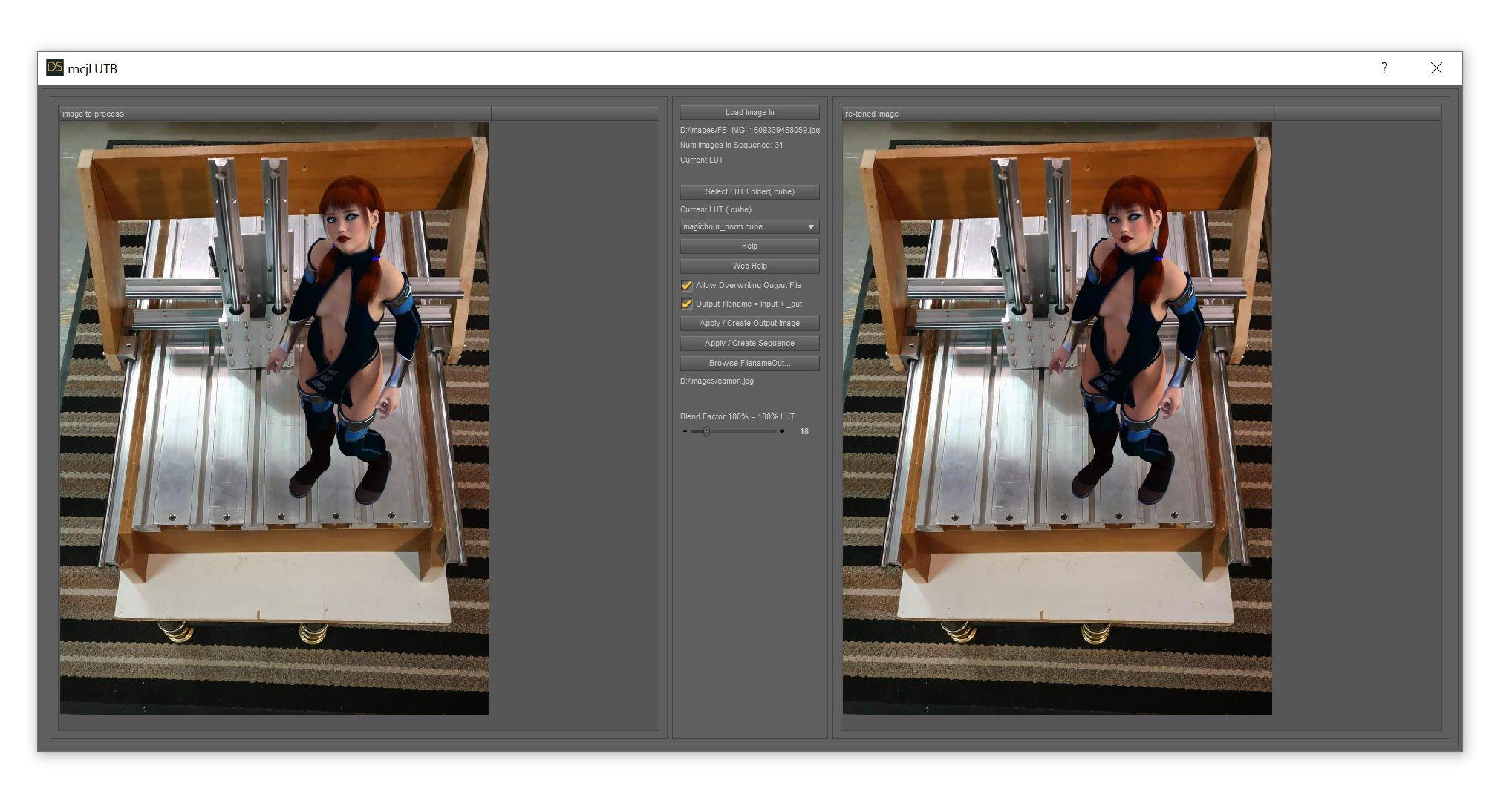Close the mcjLUTB dialog window
Screen dimensions: 1512x809
tap(1436, 68)
